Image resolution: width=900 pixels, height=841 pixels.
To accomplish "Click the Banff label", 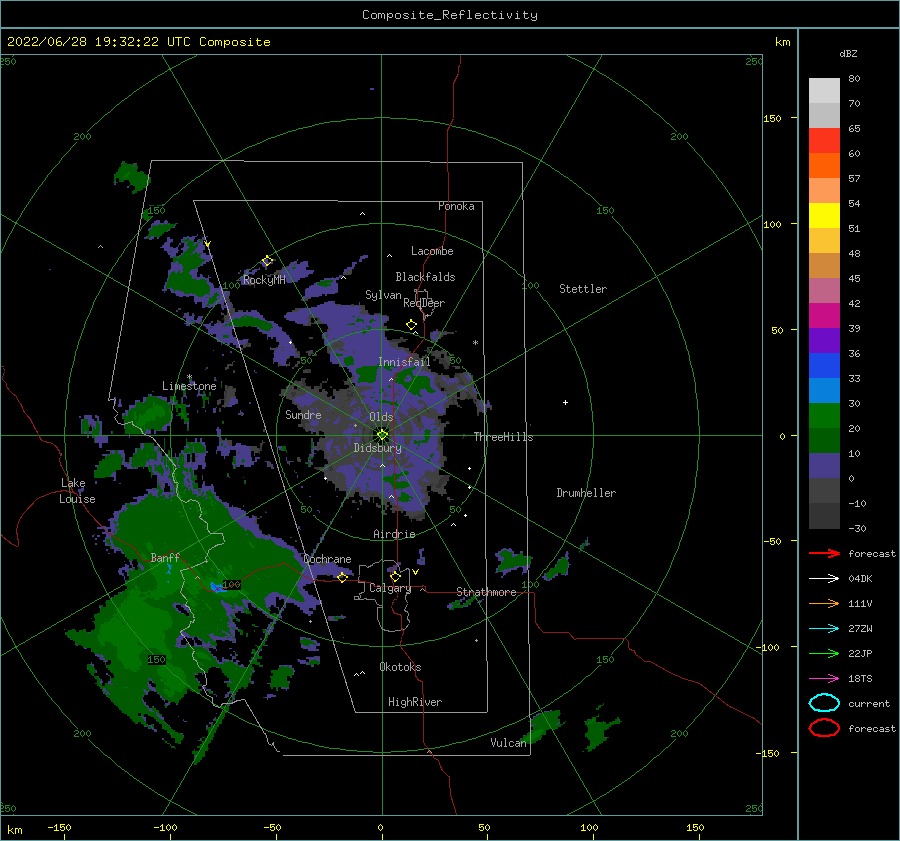I will 165,557.
